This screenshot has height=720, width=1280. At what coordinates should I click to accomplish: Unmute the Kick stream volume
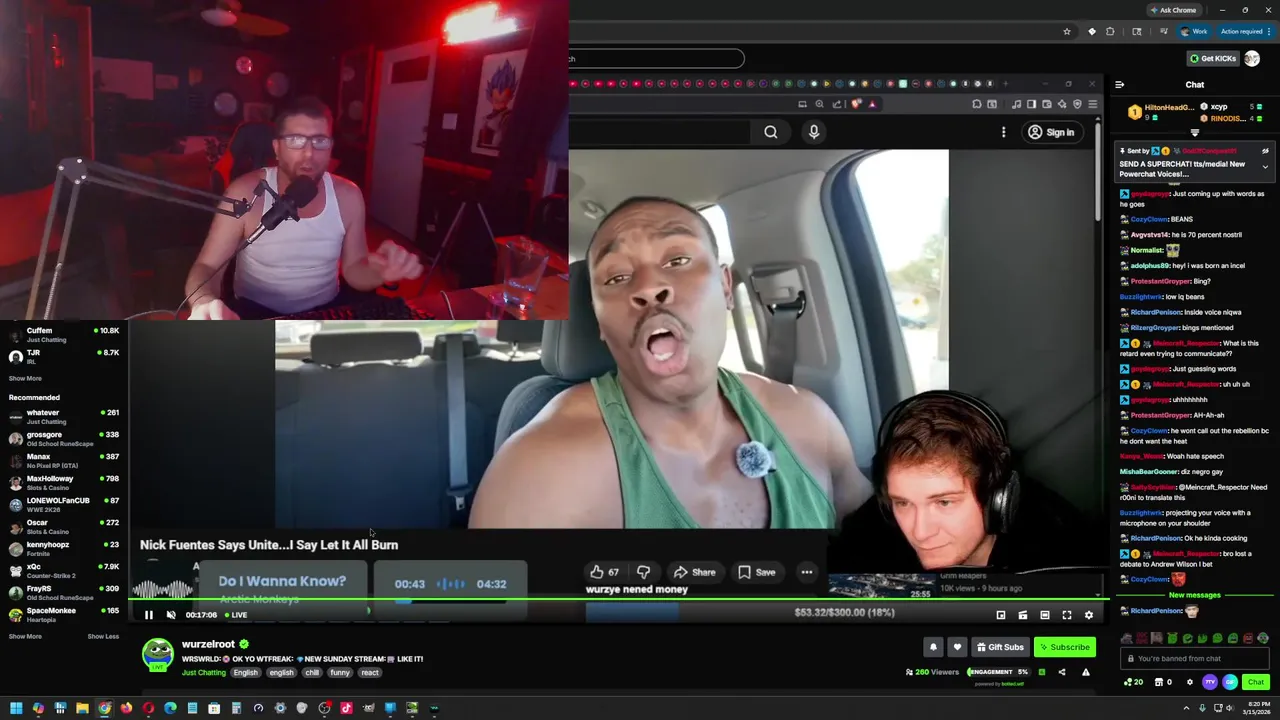(171, 615)
